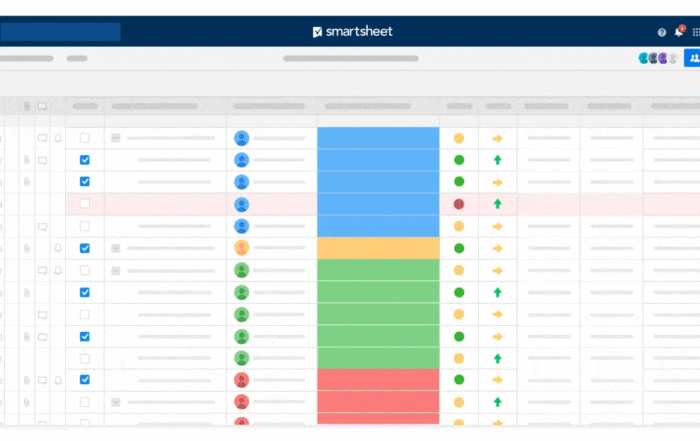Select the blue highlighted tab in header
This screenshot has height=441, width=700.
60,32
